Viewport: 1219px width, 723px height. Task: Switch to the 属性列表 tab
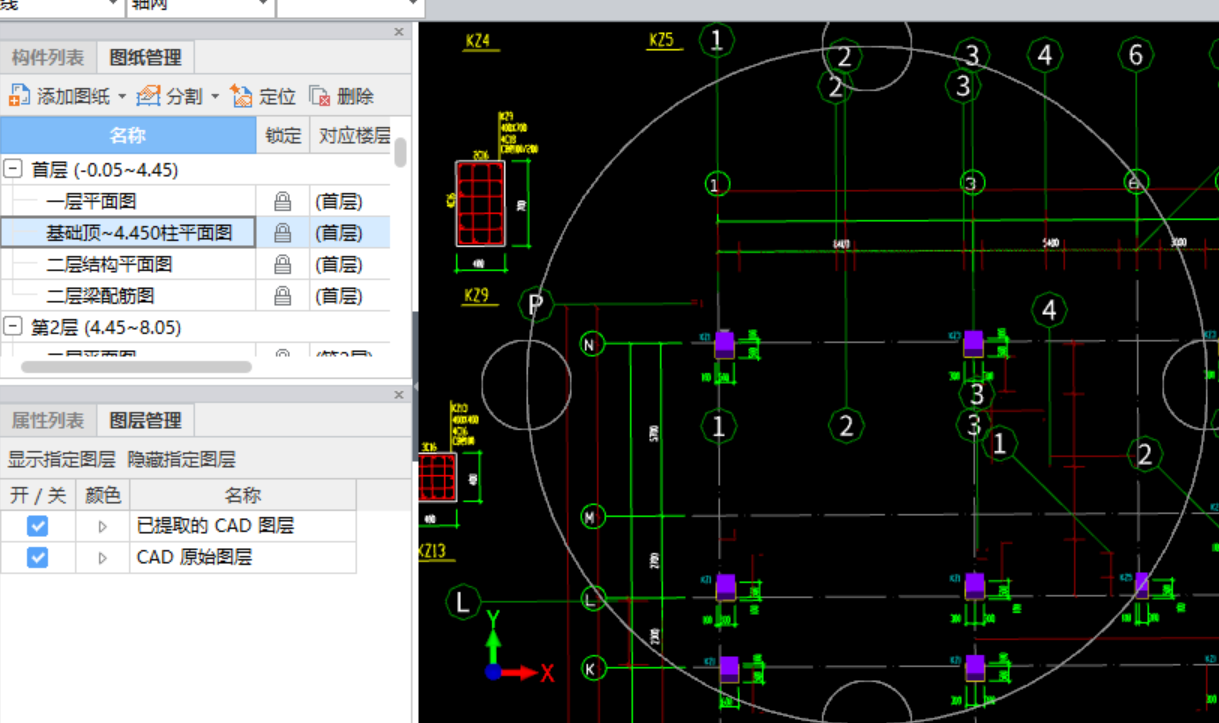tap(49, 420)
